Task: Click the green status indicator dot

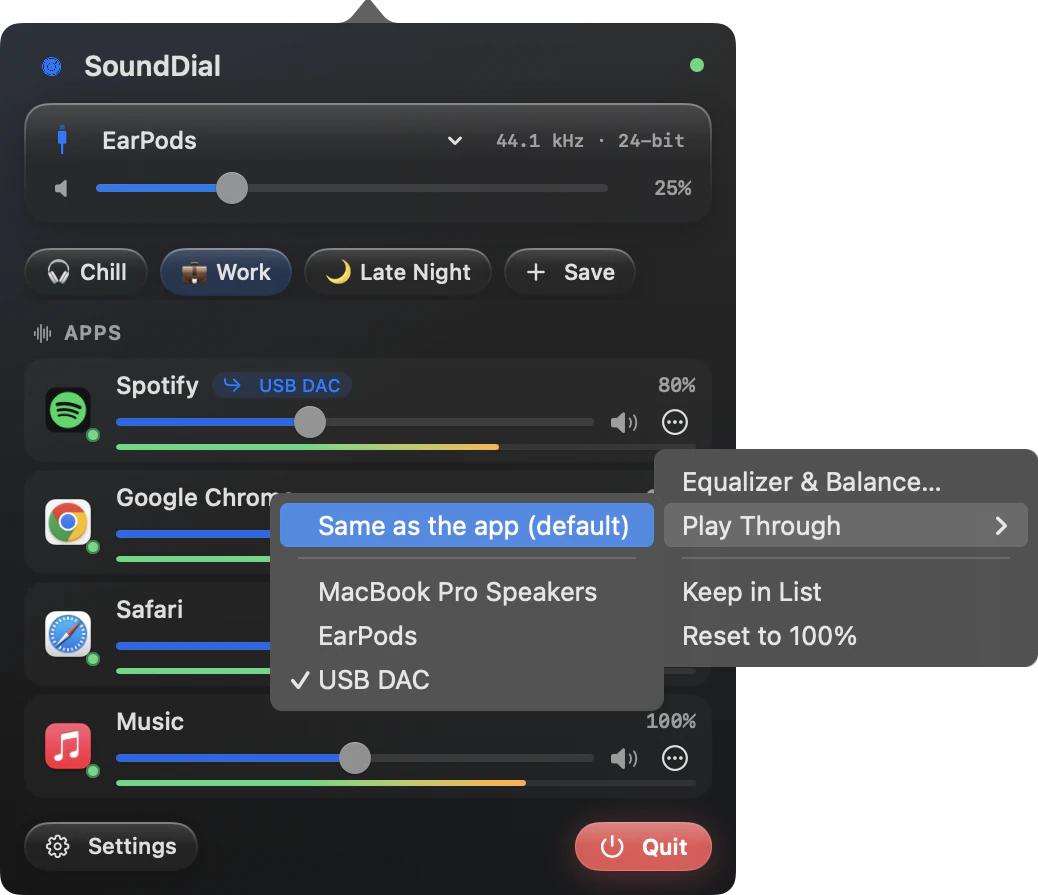Action: [696, 65]
